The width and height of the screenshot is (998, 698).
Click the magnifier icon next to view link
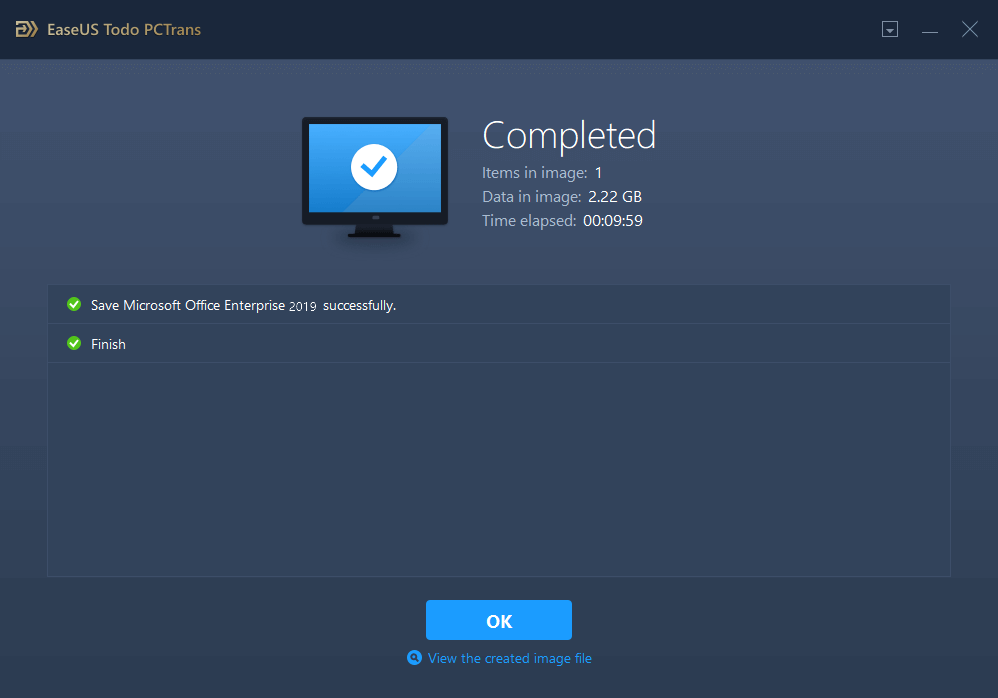(x=414, y=658)
